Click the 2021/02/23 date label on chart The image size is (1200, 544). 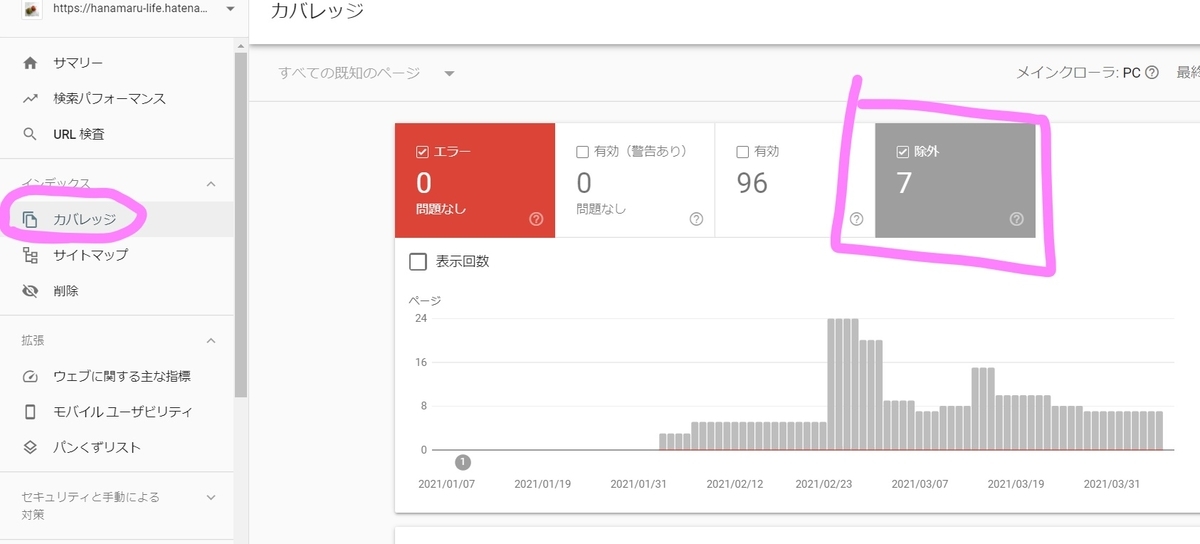coord(824,483)
